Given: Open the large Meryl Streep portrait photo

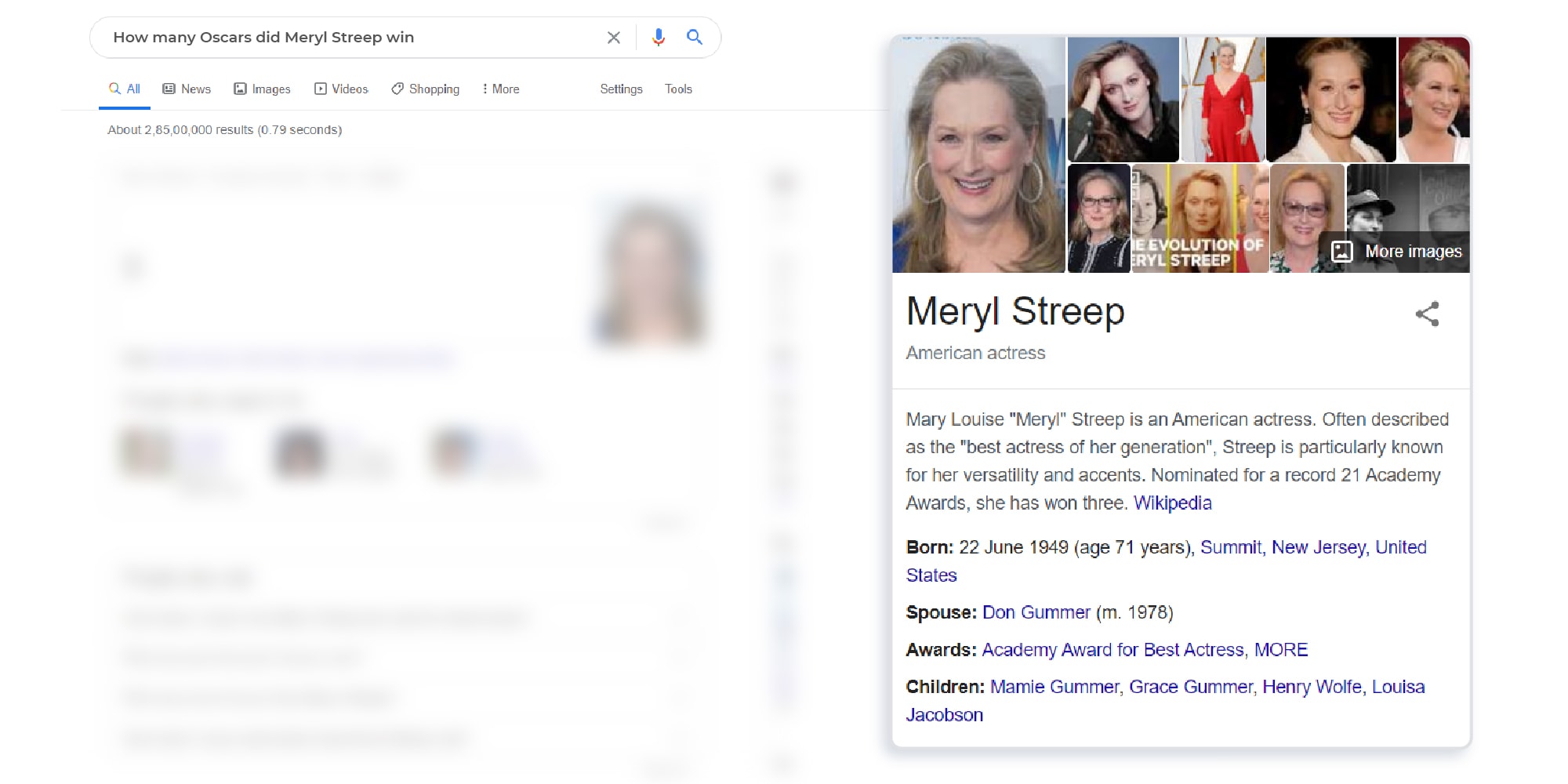Looking at the screenshot, I should coord(978,154).
